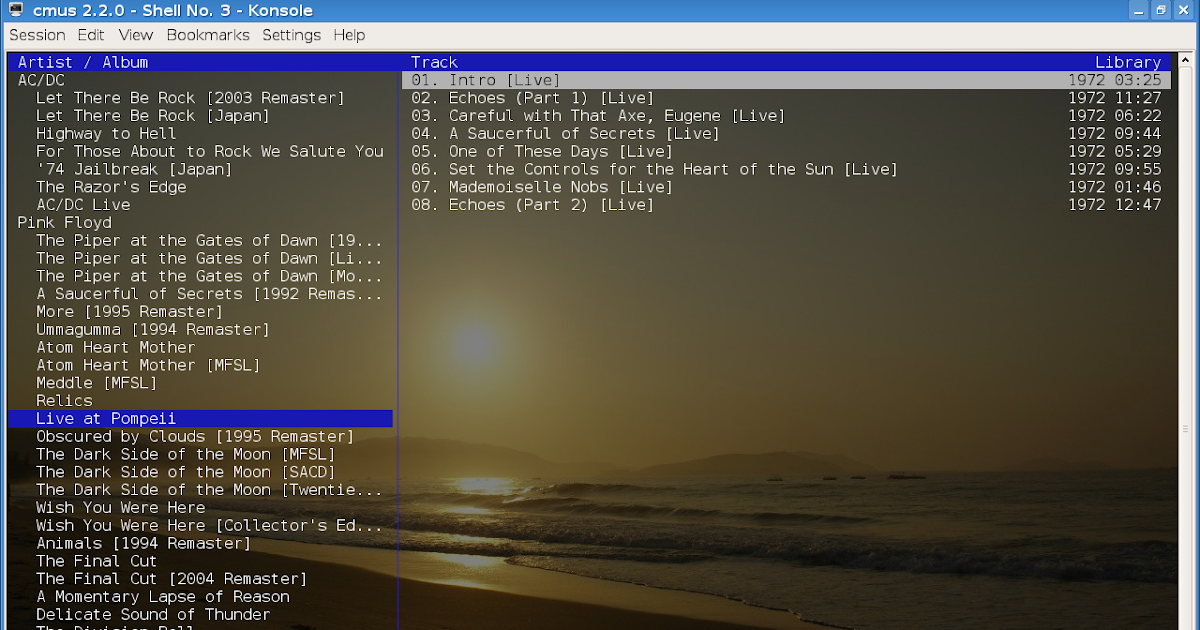The width and height of the screenshot is (1200, 630).
Task: Open the Bookmarks menu
Action: [x=208, y=35]
